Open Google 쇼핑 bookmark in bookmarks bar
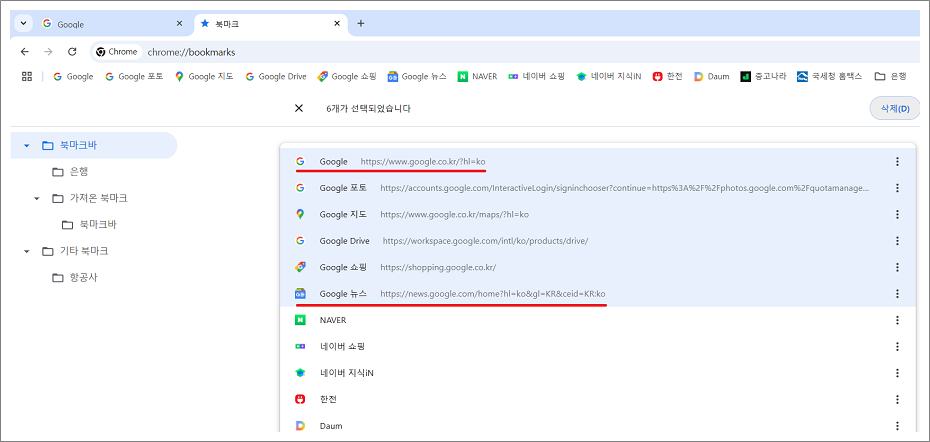This screenshot has width=930, height=442. [347, 77]
